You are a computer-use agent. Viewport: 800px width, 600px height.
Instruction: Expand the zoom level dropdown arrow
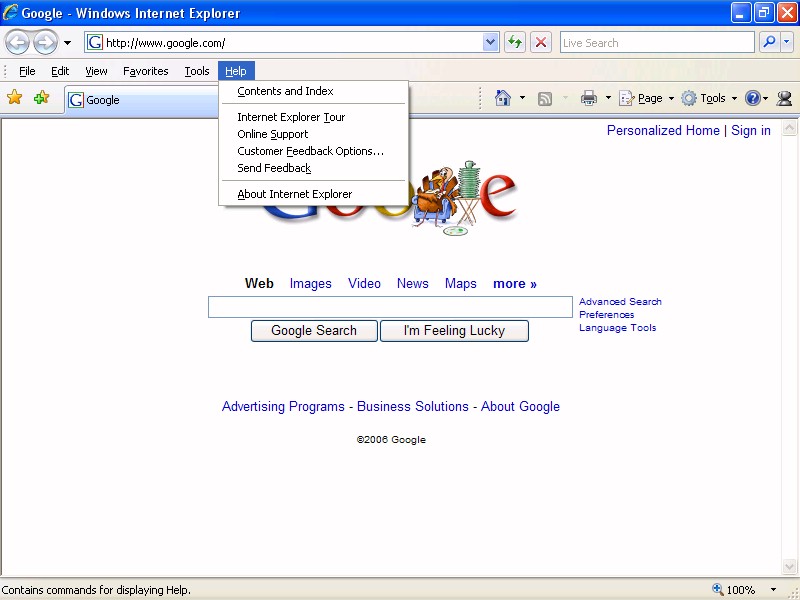point(773,590)
